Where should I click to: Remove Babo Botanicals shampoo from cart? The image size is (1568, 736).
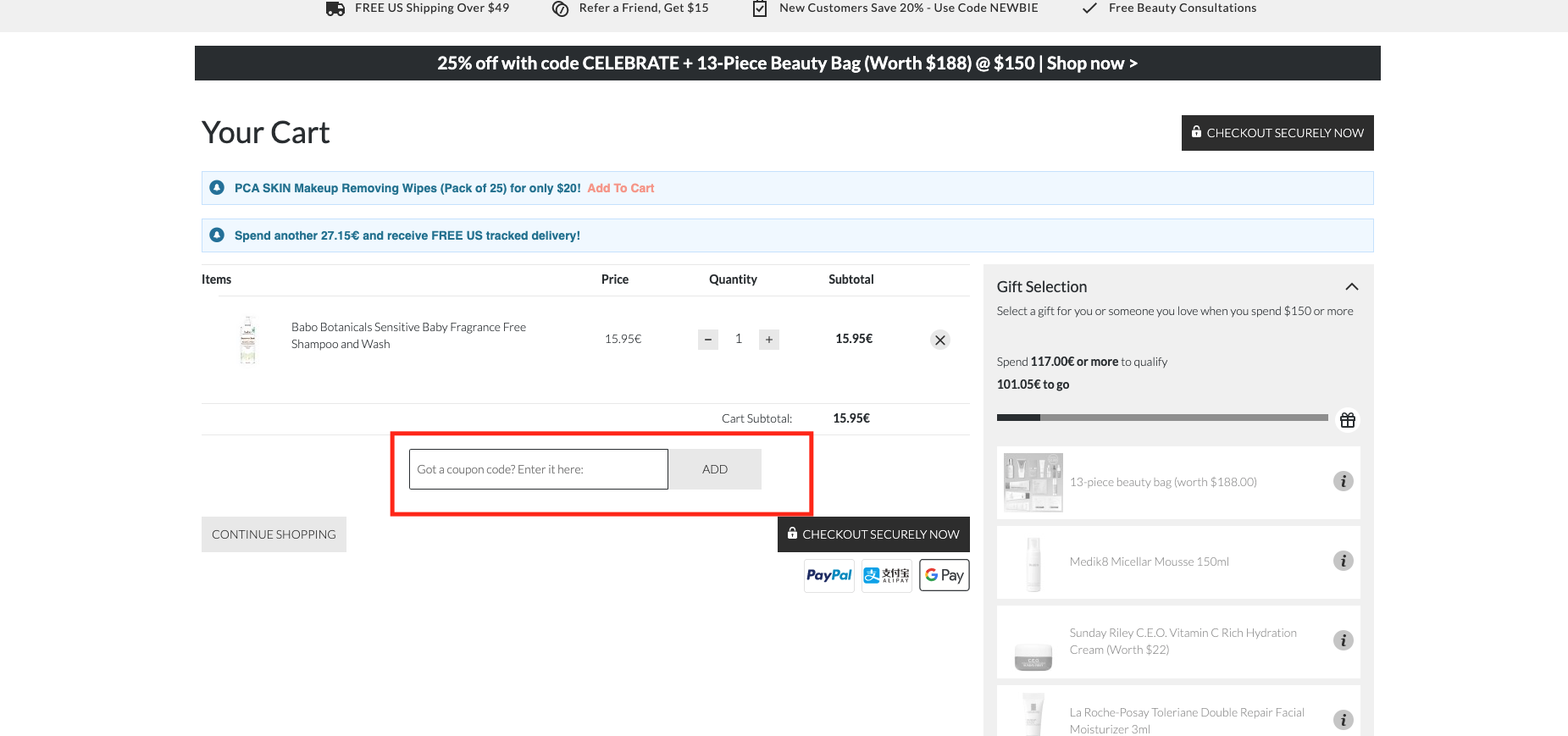click(x=940, y=340)
